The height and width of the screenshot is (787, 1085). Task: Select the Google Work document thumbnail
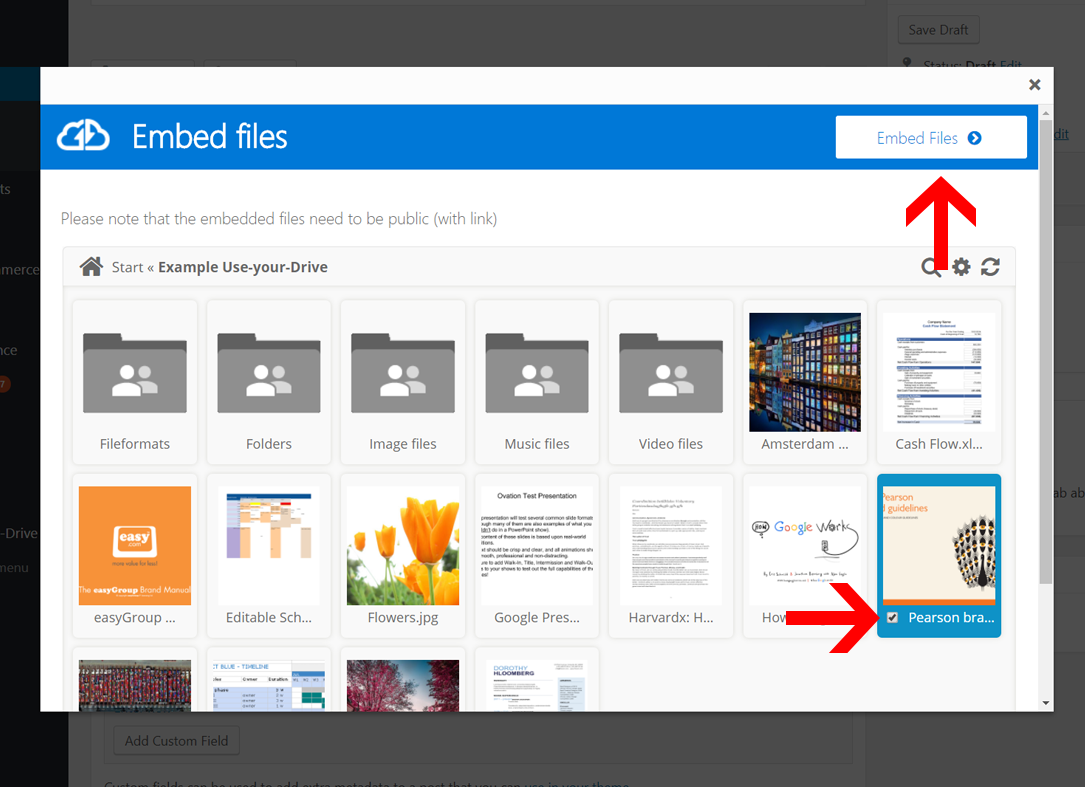pos(805,545)
